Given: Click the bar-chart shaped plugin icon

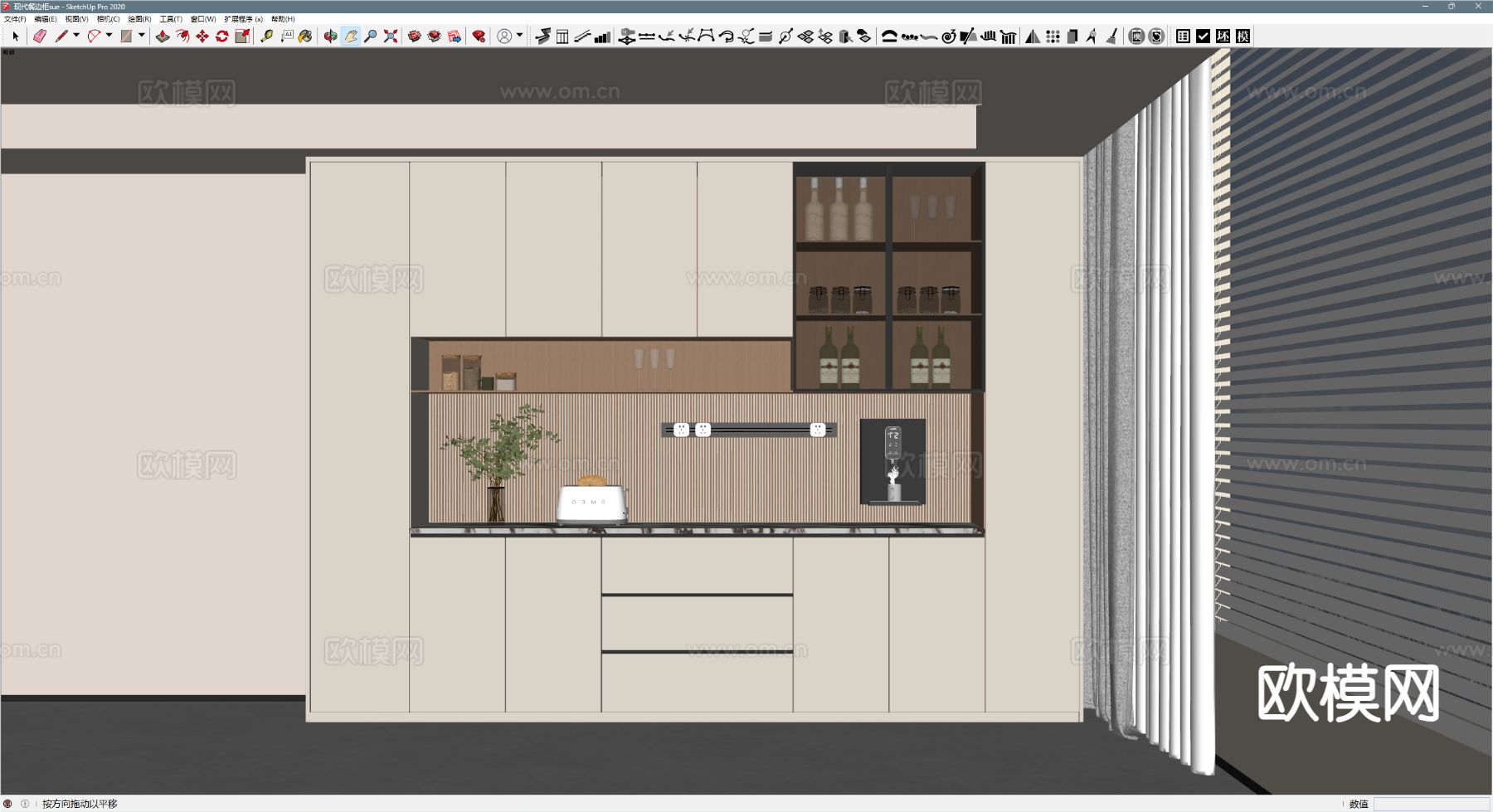Looking at the screenshot, I should [x=603, y=36].
